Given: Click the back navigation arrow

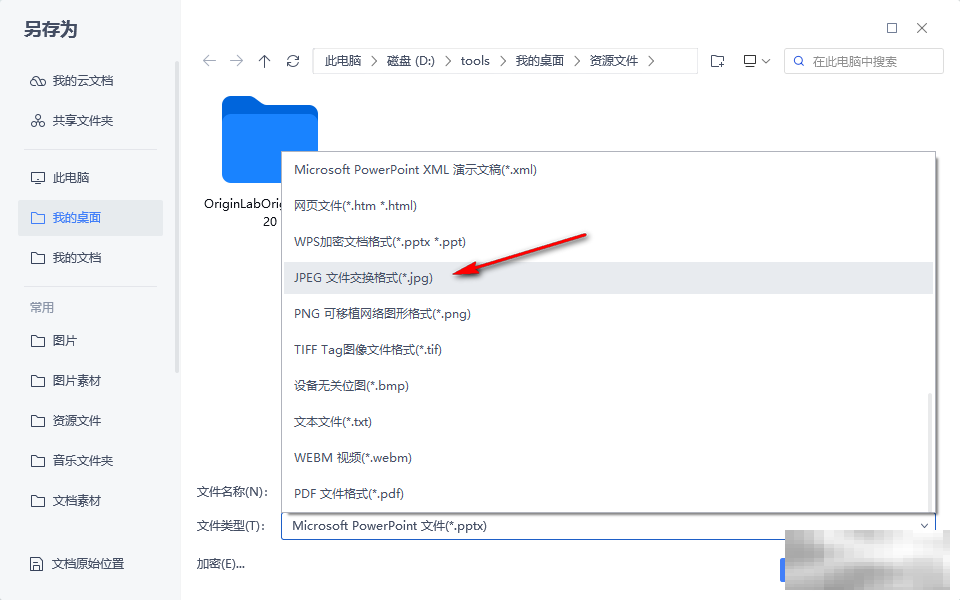Looking at the screenshot, I should click(209, 61).
